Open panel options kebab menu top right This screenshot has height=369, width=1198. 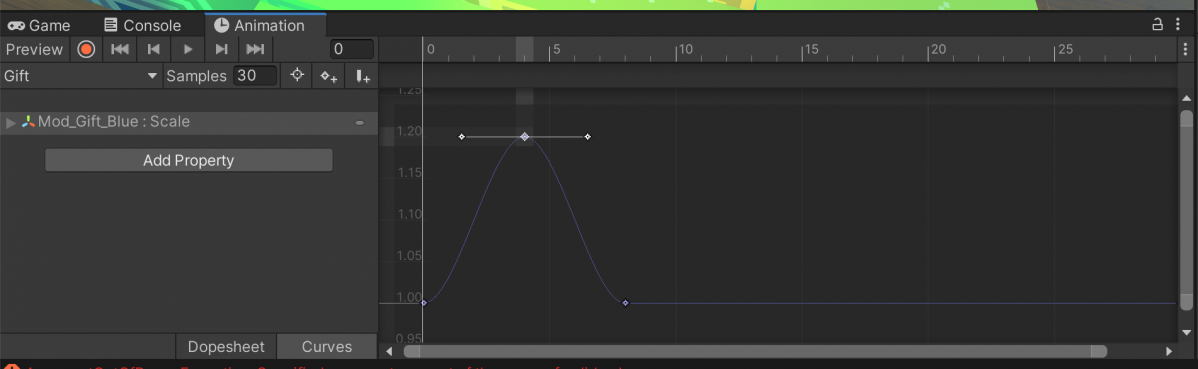click(x=1178, y=24)
